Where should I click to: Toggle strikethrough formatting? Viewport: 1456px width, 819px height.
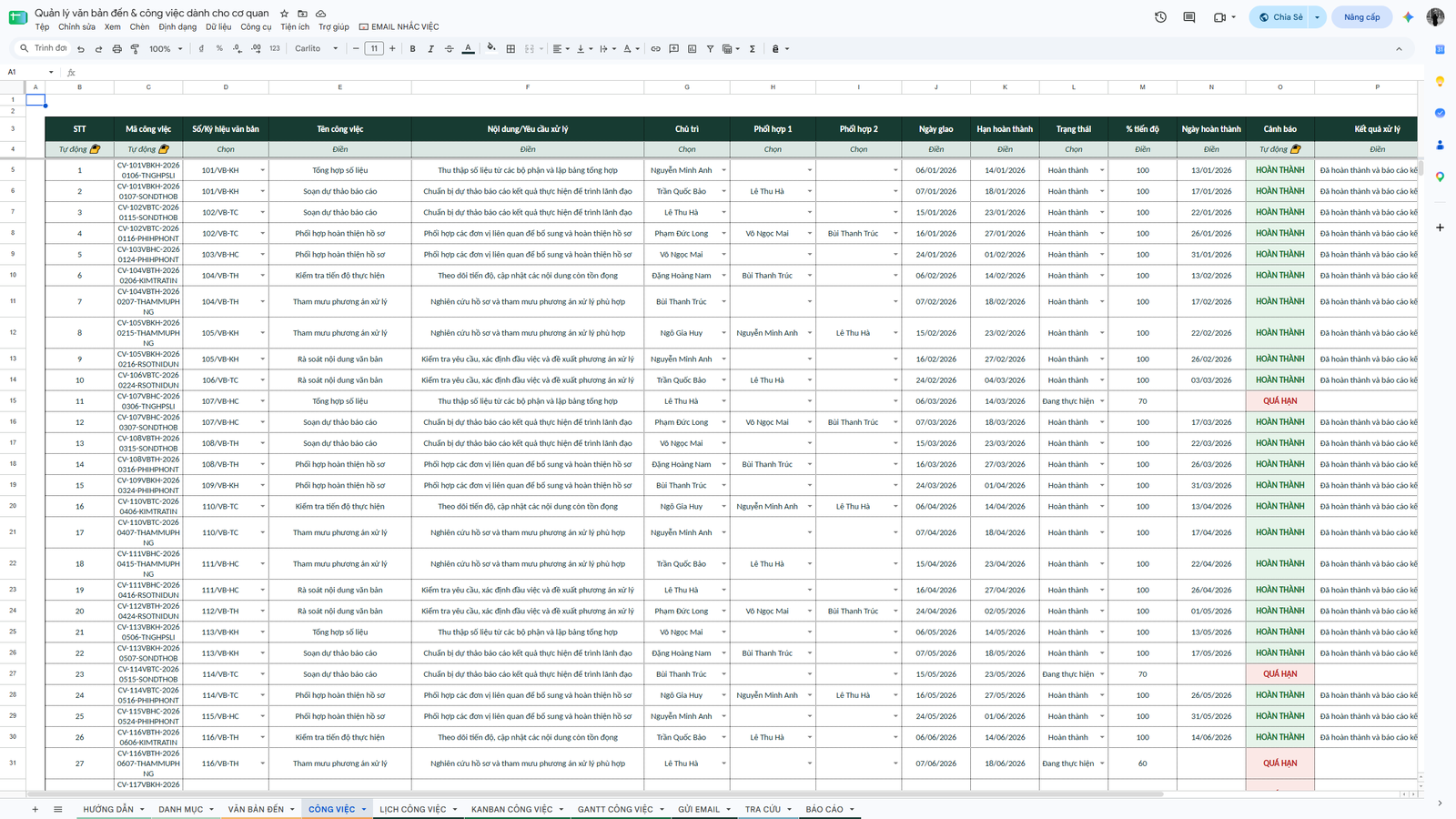[x=449, y=49]
